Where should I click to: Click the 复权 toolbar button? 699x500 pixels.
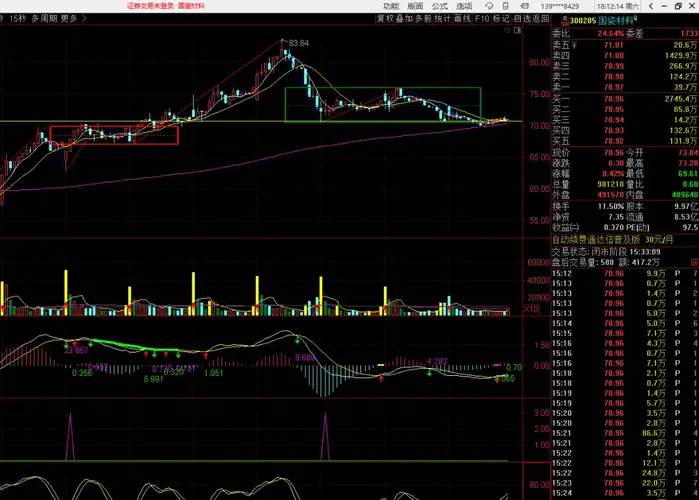(x=385, y=19)
